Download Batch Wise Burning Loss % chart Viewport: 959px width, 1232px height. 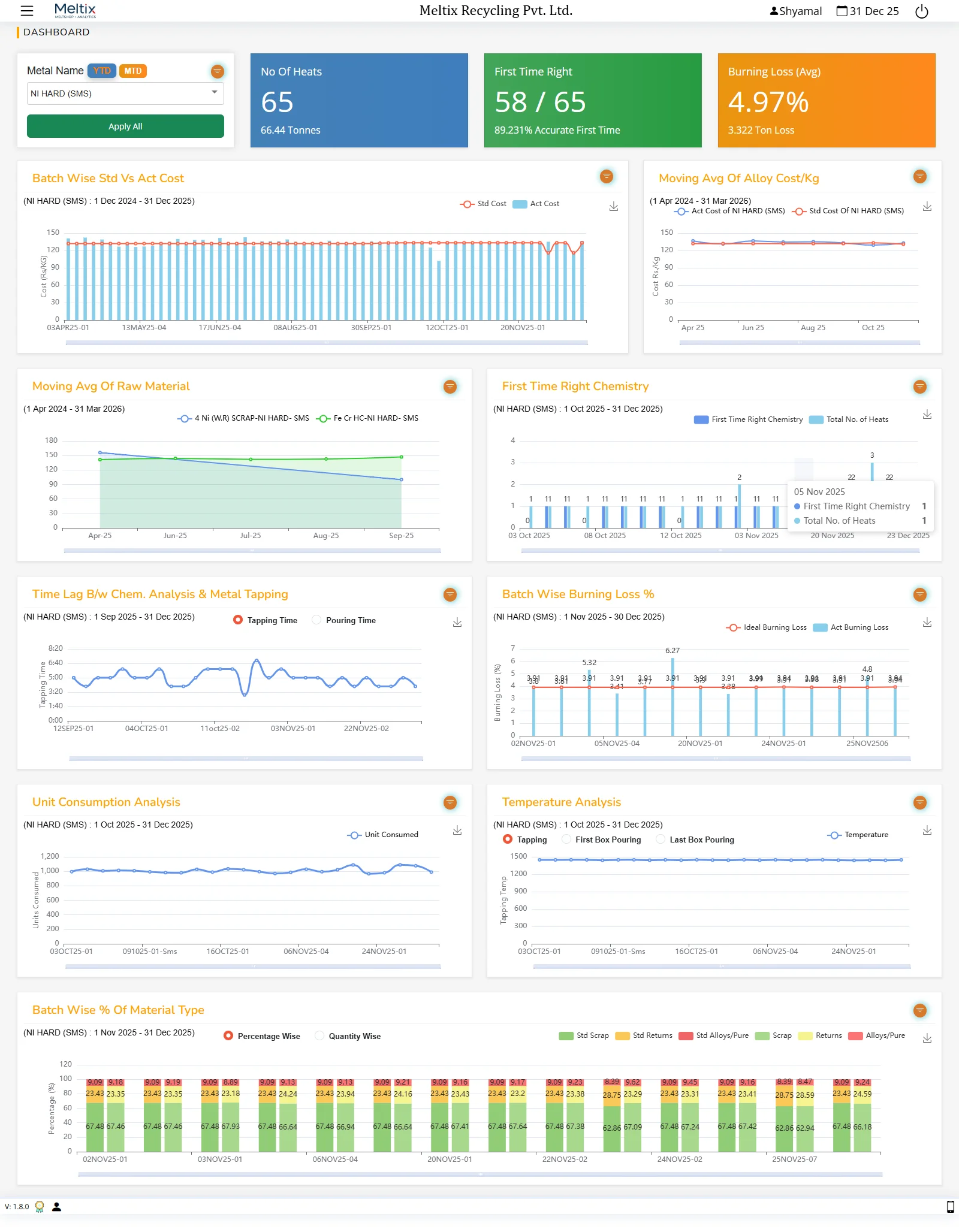927,622
